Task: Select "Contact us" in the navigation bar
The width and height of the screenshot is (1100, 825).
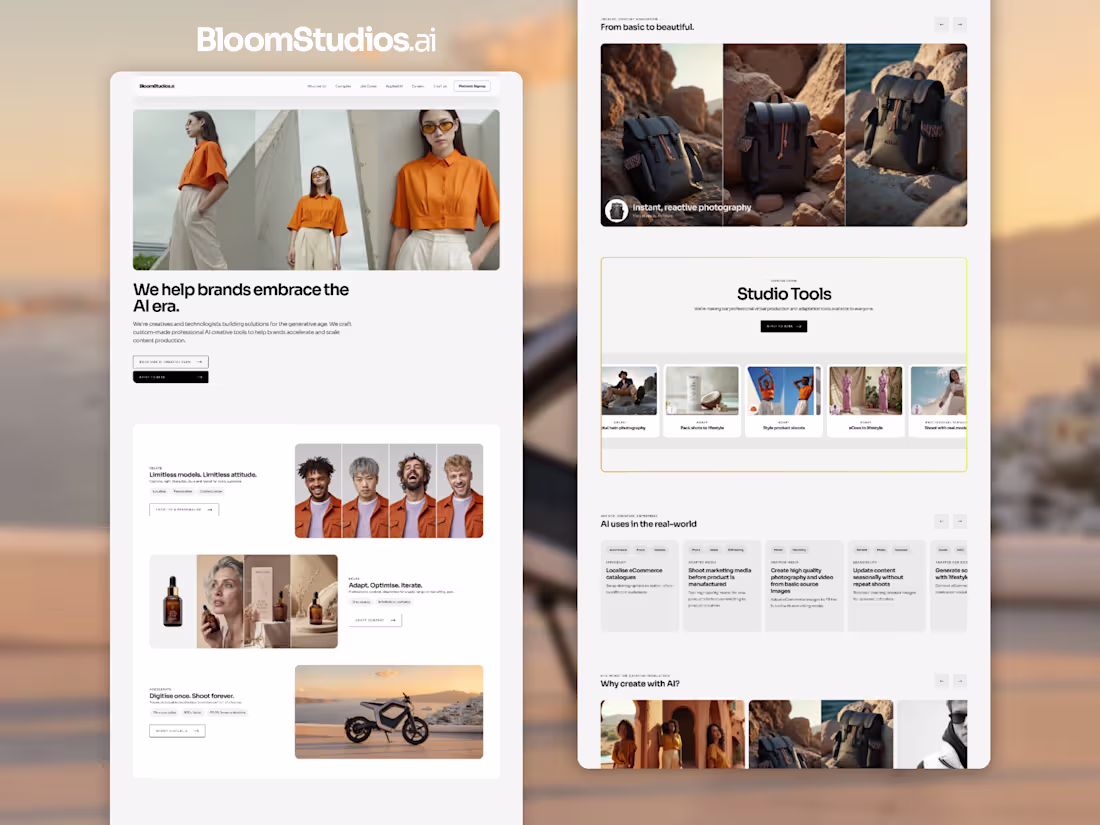Action: [441, 86]
